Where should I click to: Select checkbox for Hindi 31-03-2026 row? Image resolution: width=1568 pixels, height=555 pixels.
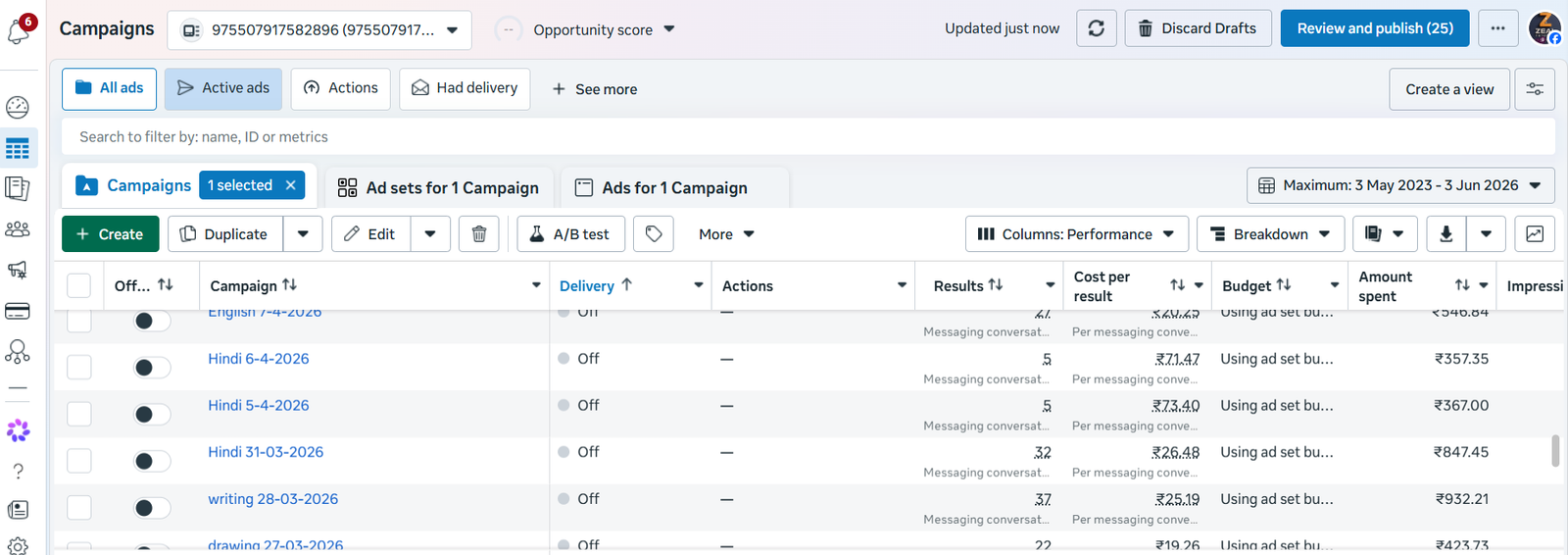(x=78, y=461)
